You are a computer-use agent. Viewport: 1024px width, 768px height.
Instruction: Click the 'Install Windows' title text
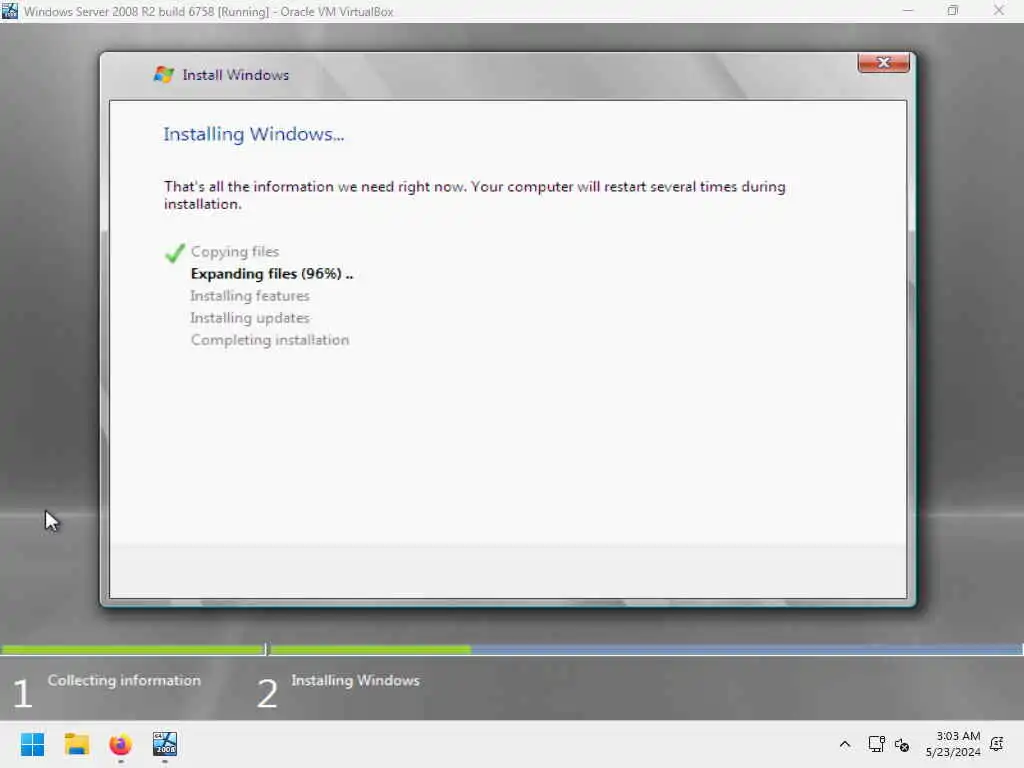coord(236,75)
